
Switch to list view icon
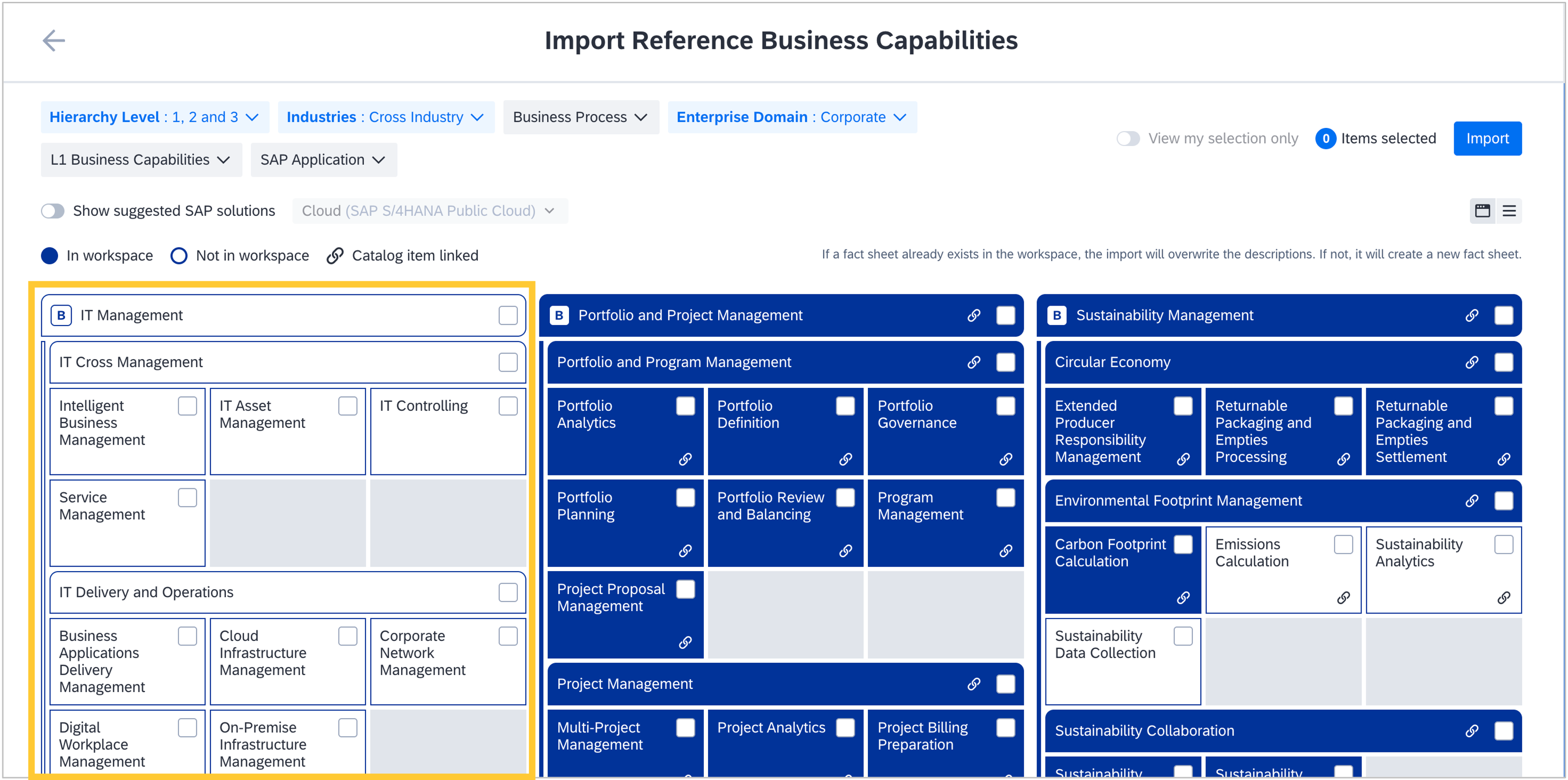pyautogui.click(x=1509, y=211)
